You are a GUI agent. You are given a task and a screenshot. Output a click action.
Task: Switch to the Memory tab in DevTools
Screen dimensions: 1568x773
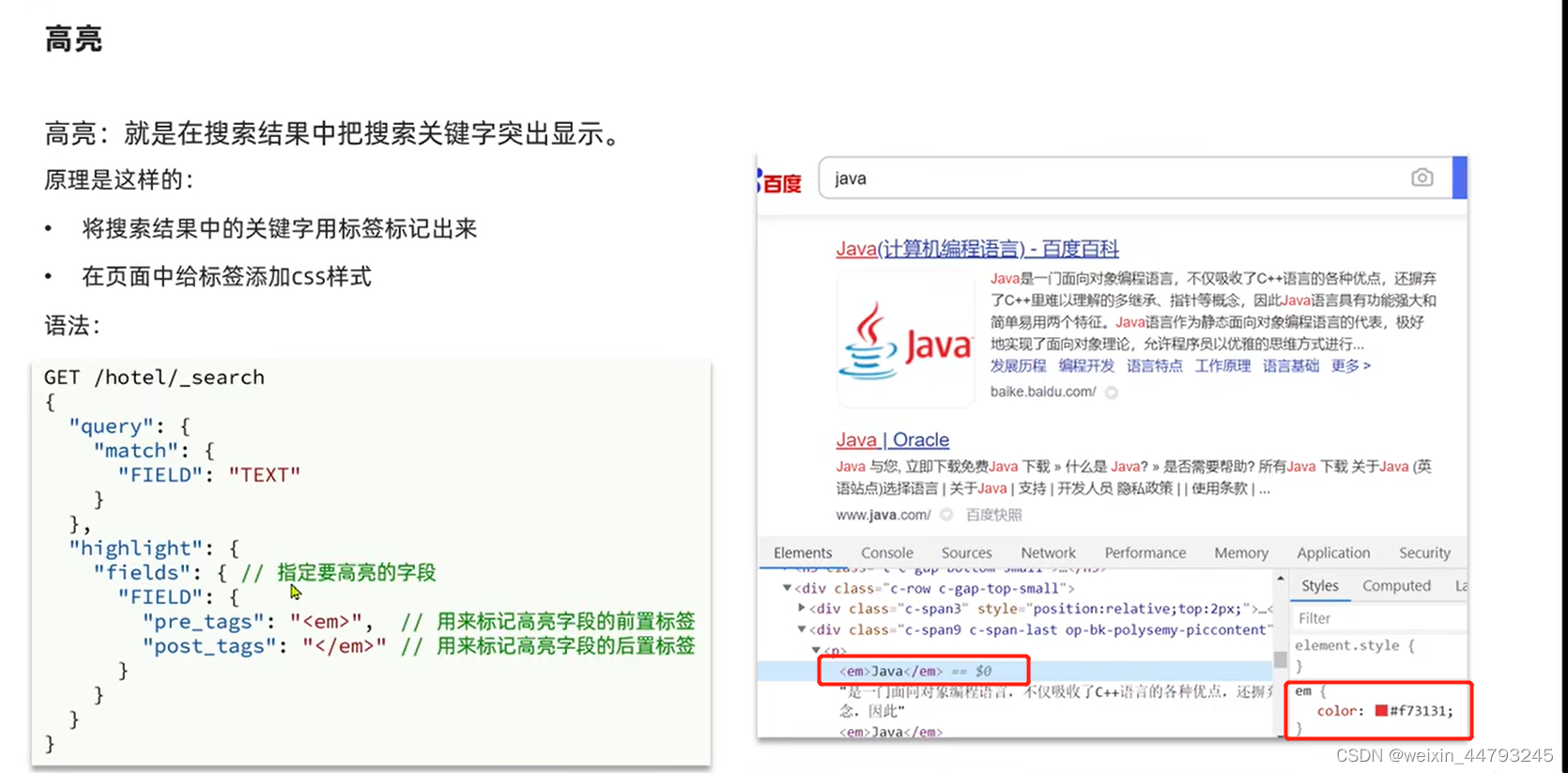point(1241,553)
